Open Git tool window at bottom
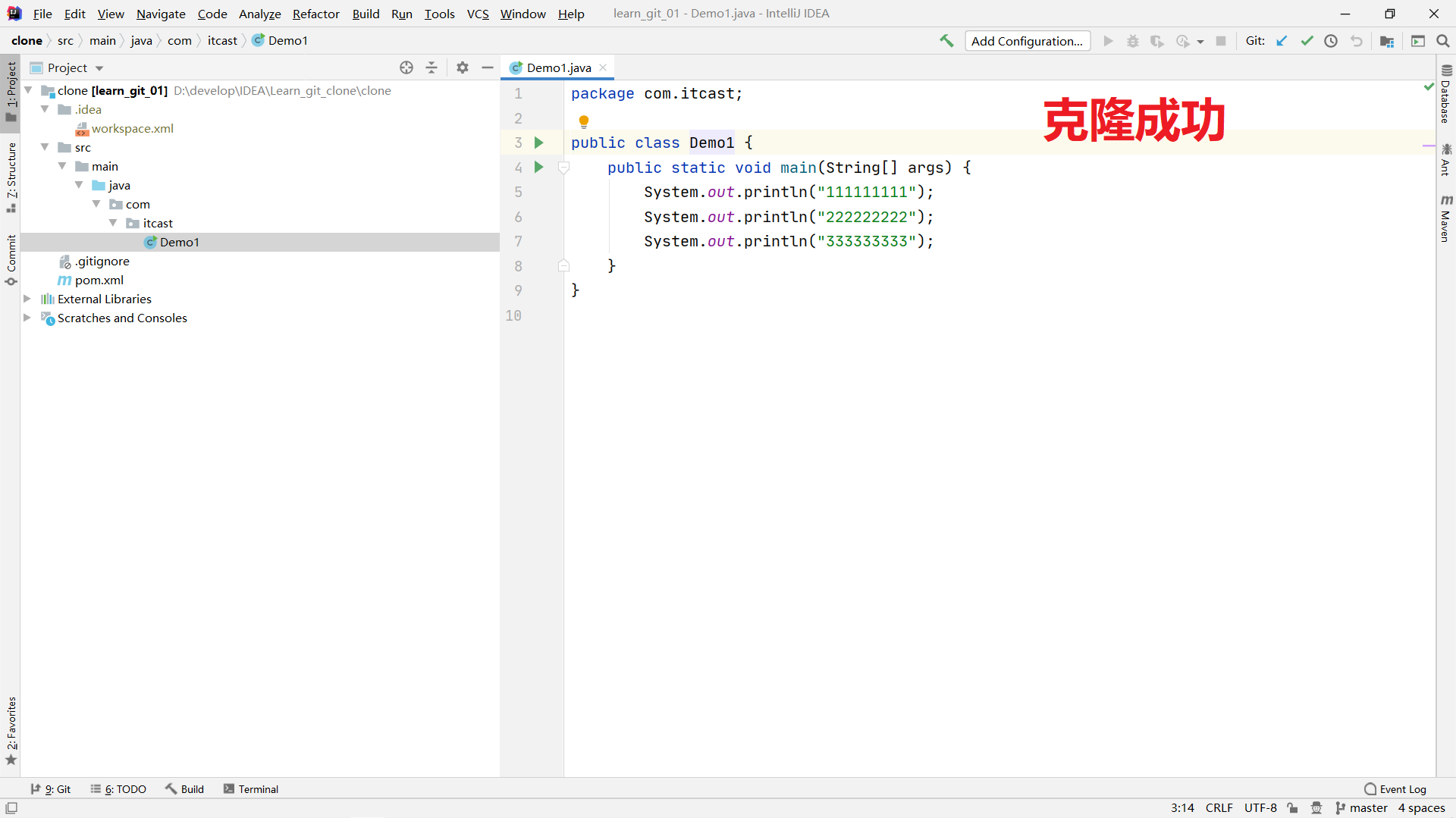 point(51,789)
